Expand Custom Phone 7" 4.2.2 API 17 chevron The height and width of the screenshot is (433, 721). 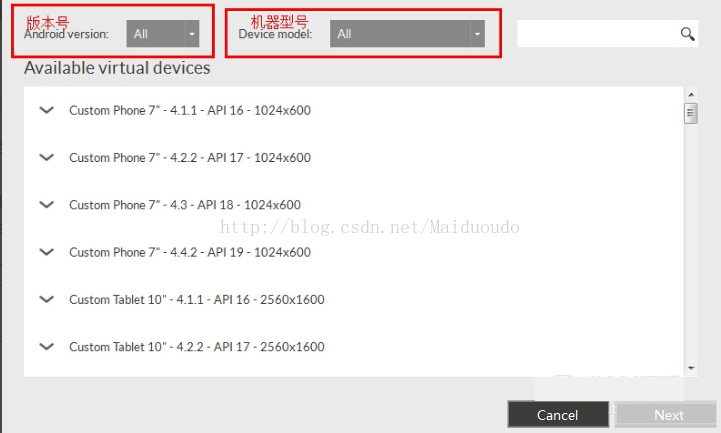[46, 158]
